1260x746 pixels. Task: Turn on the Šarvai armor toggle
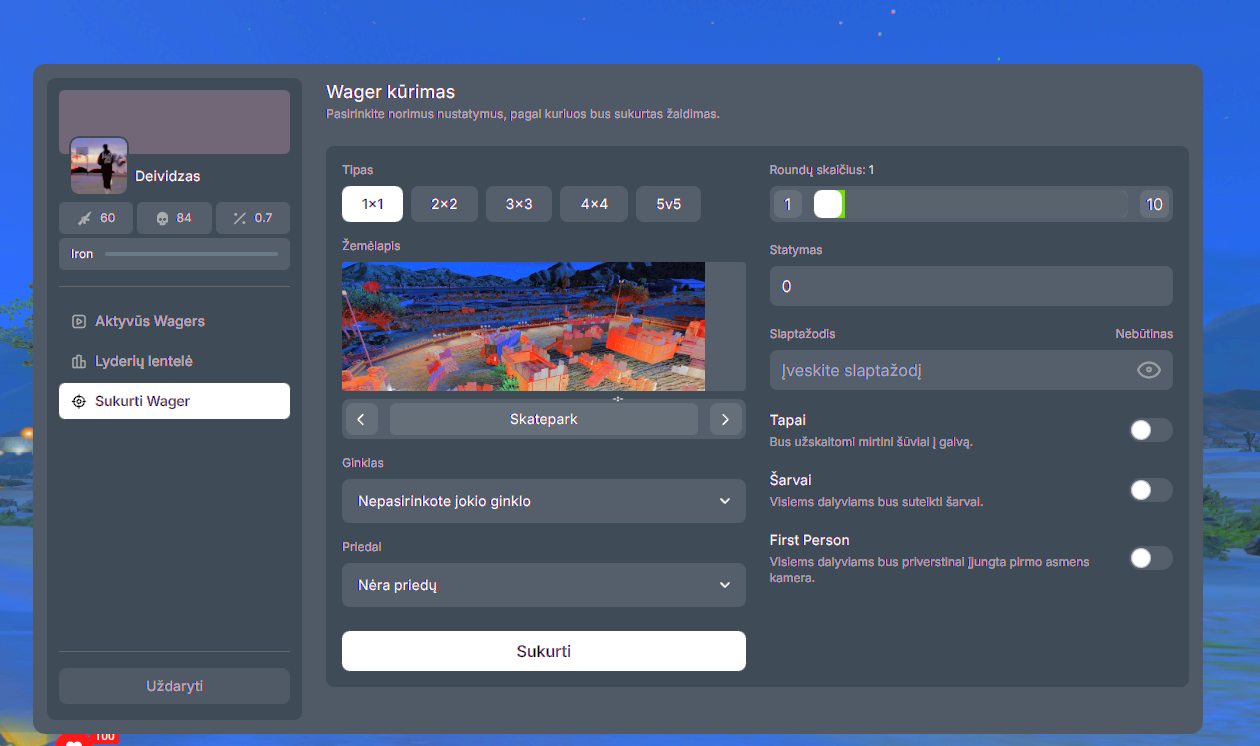point(1150,490)
